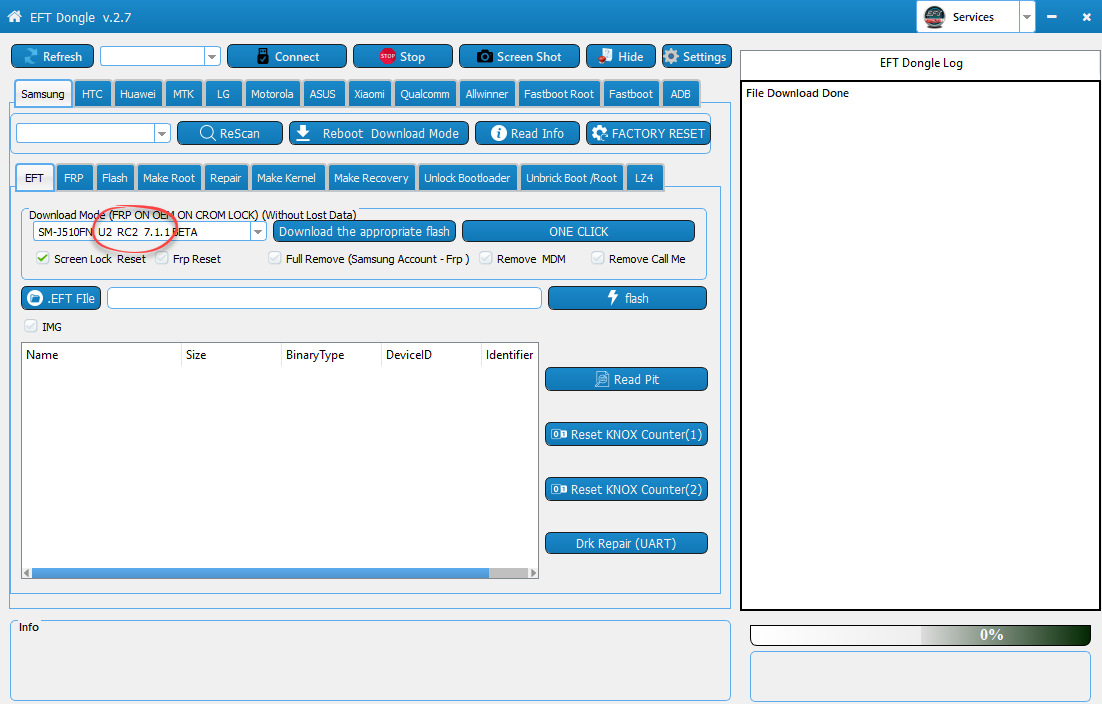The width and height of the screenshot is (1102, 704).
Task: Click the Name column header
Action: 101,355
